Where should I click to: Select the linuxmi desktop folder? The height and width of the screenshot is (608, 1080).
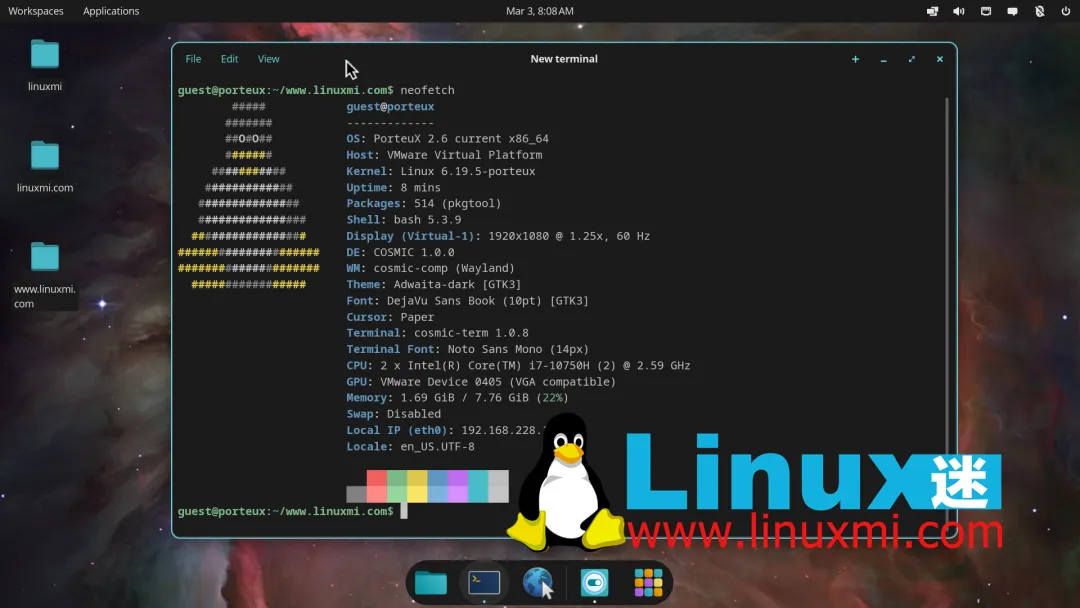pos(45,65)
